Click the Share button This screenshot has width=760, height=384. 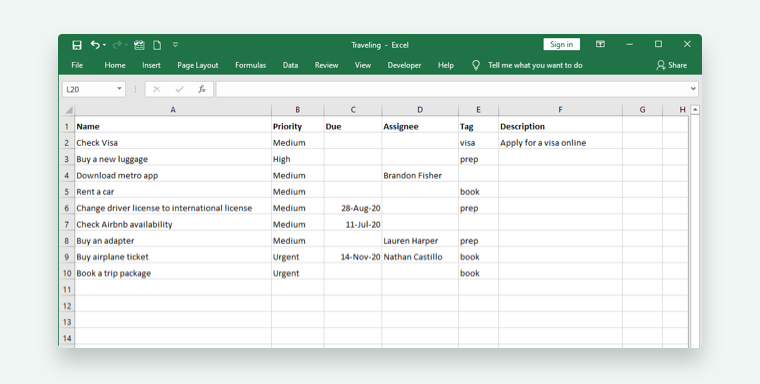[x=671, y=65]
